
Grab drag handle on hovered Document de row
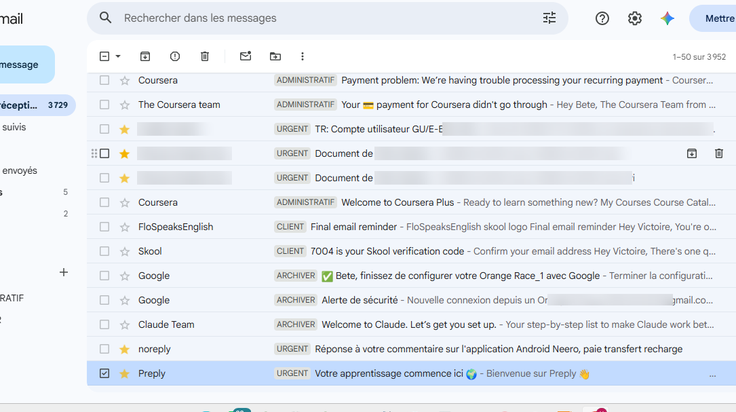pyautogui.click(x=94, y=153)
